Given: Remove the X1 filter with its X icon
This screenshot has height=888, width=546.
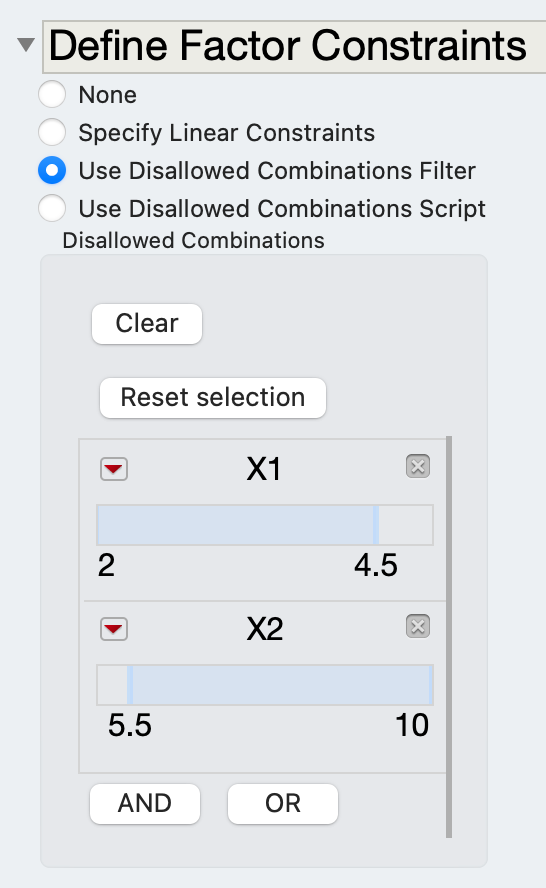Looking at the screenshot, I should (x=418, y=467).
